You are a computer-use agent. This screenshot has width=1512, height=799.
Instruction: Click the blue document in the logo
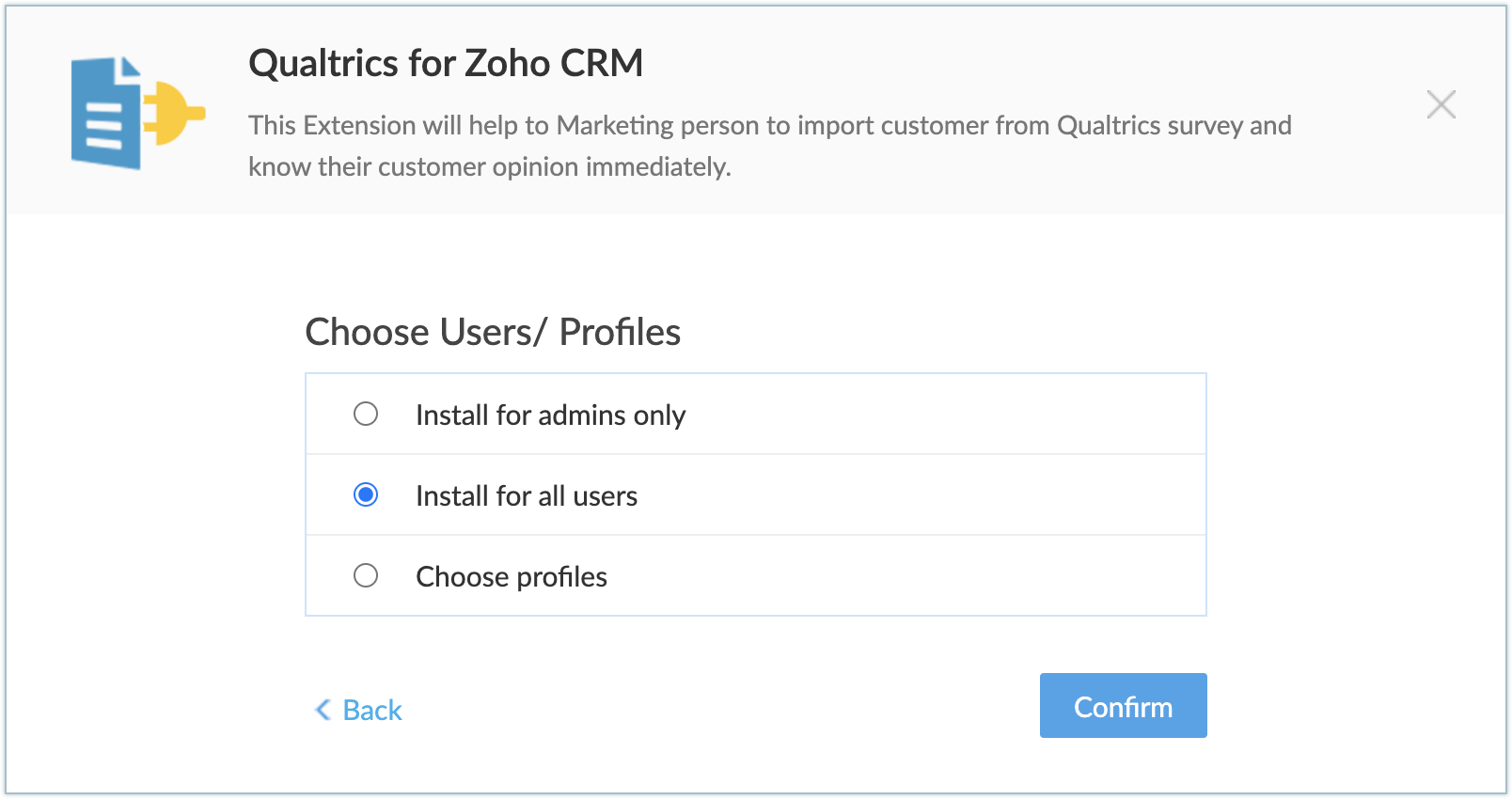click(103, 115)
